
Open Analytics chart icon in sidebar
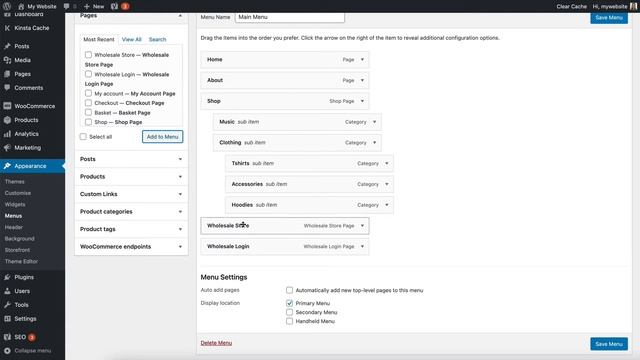[x=7, y=134]
